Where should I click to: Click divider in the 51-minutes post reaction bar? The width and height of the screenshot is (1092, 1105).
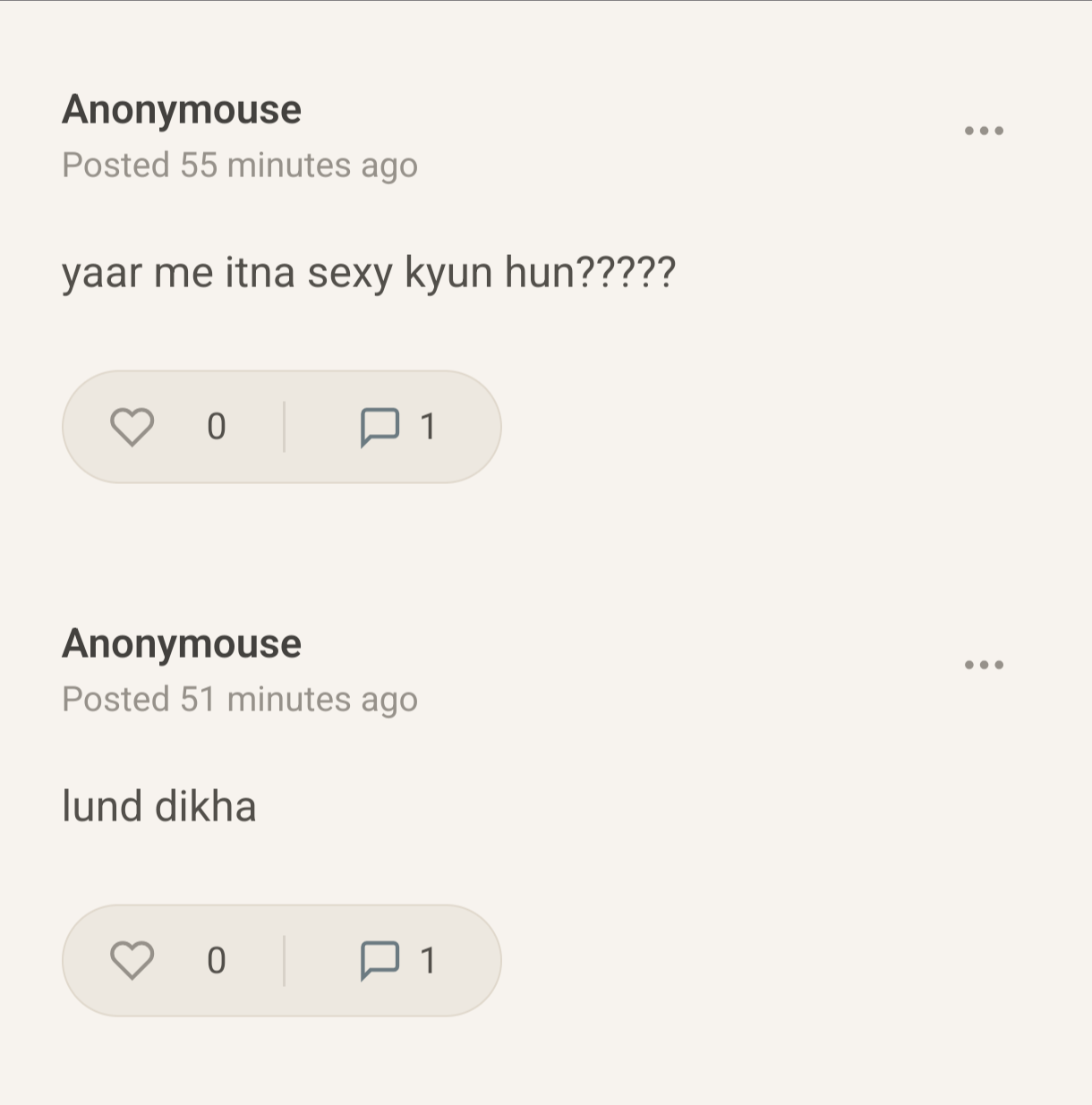(284, 961)
